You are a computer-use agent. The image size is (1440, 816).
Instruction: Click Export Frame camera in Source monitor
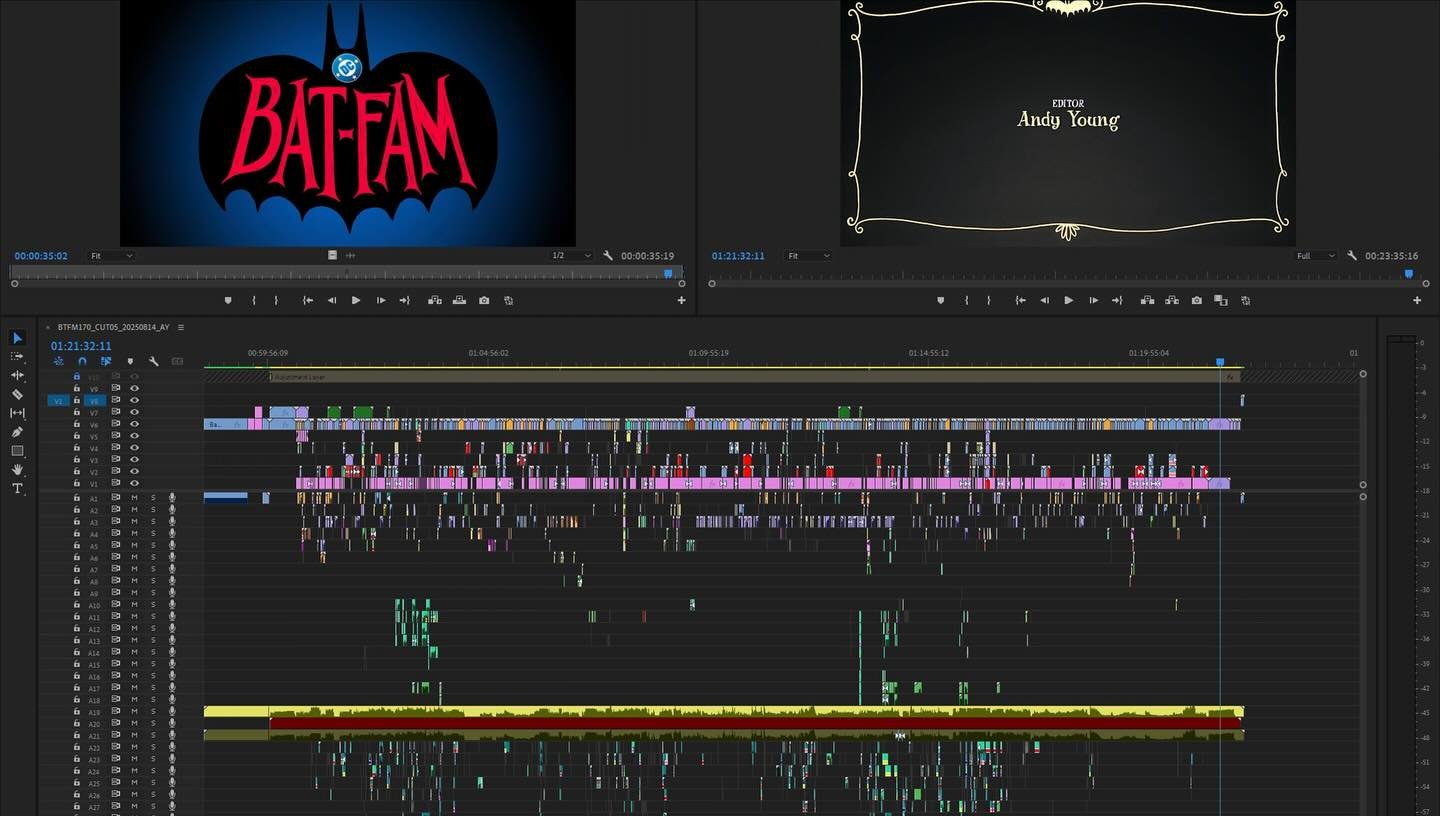tap(484, 300)
